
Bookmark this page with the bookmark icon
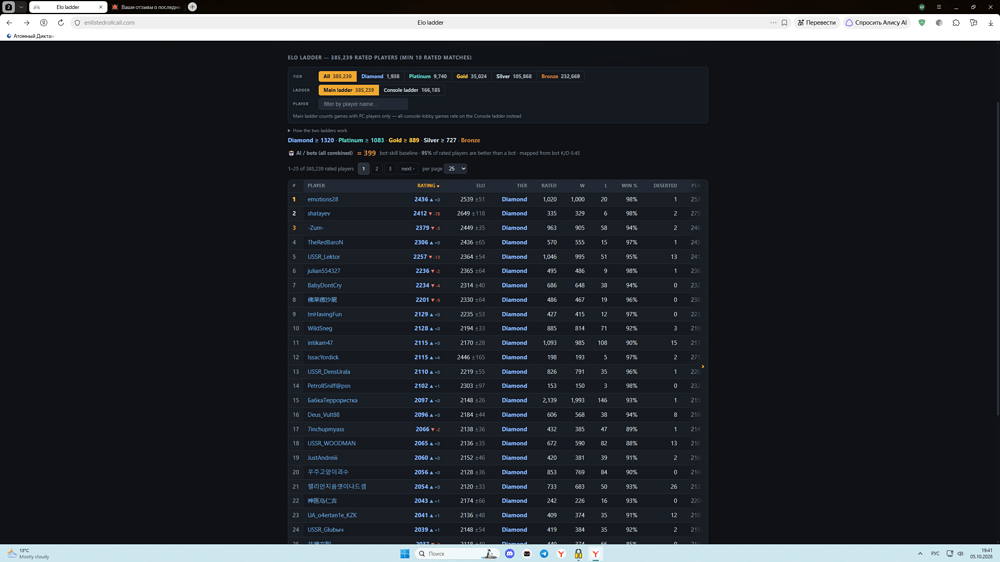coord(784,22)
